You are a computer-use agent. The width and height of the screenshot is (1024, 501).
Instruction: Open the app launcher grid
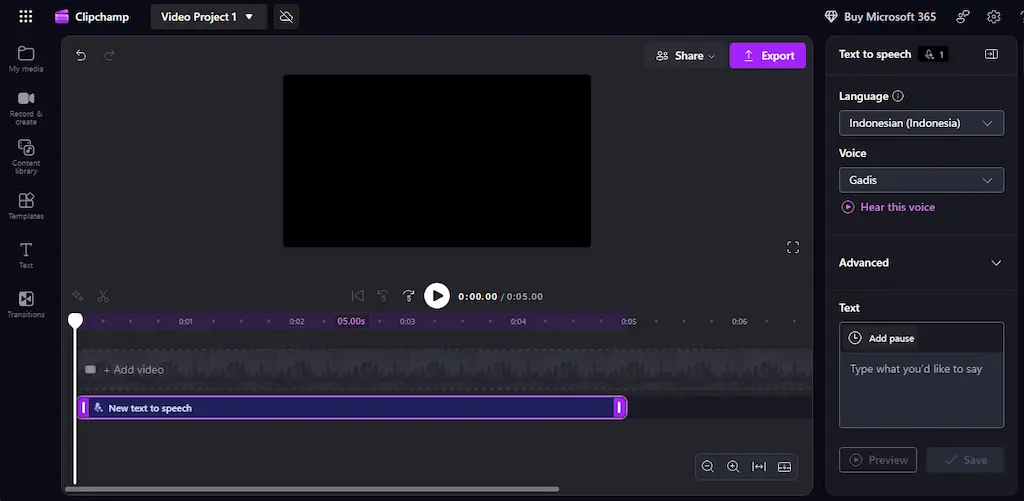click(x=25, y=16)
